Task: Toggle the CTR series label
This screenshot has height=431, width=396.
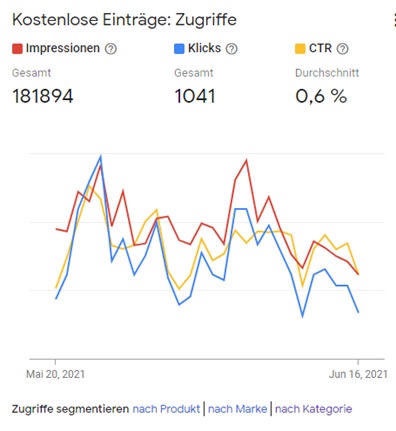Action: (320, 48)
